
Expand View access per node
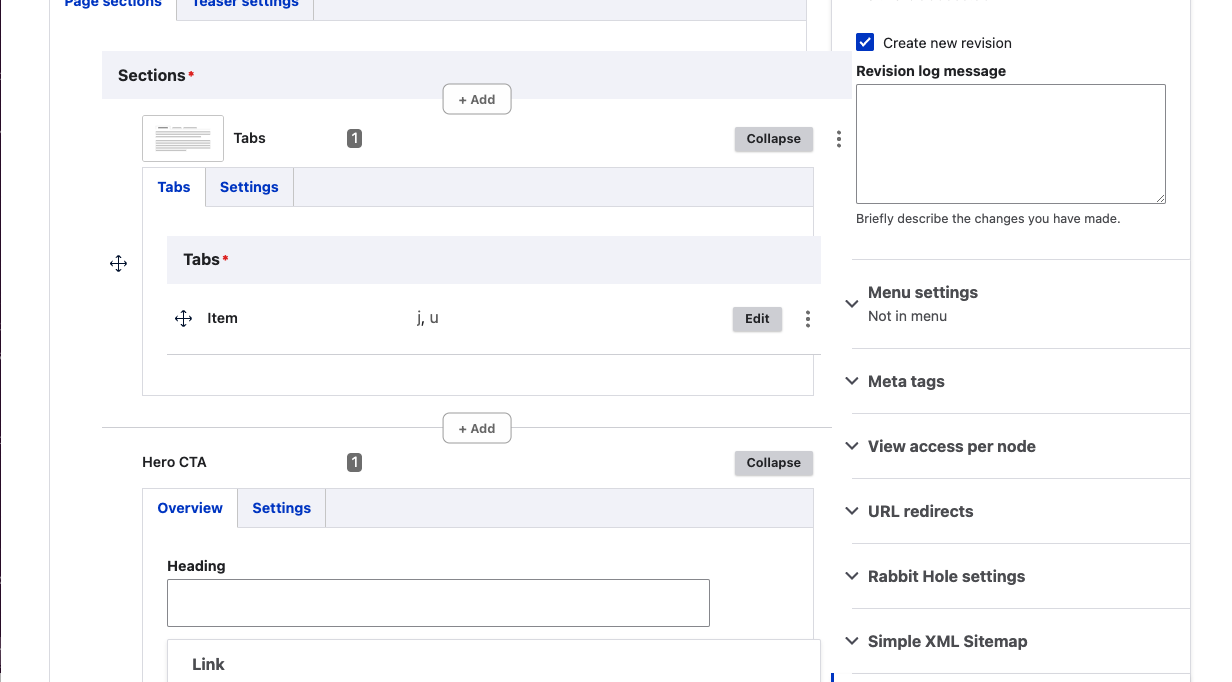pyautogui.click(x=951, y=446)
